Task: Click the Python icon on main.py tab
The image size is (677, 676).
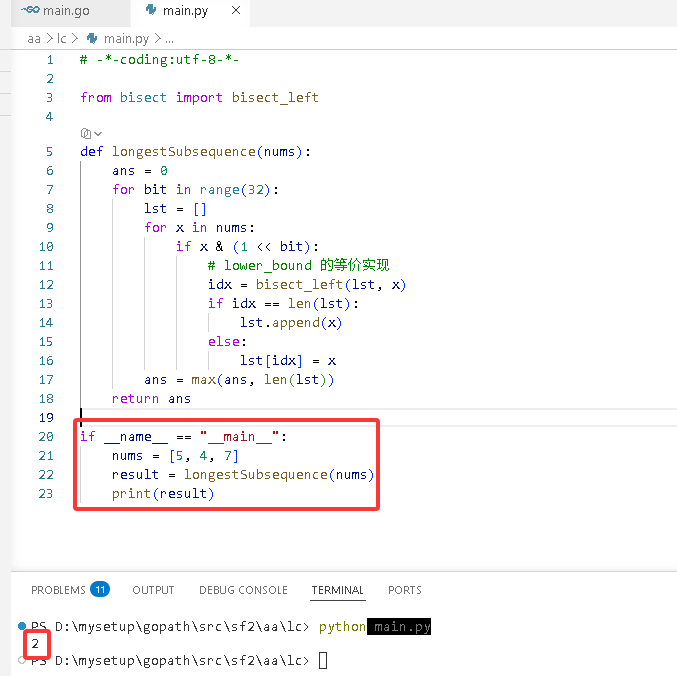Action: (x=151, y=9)
